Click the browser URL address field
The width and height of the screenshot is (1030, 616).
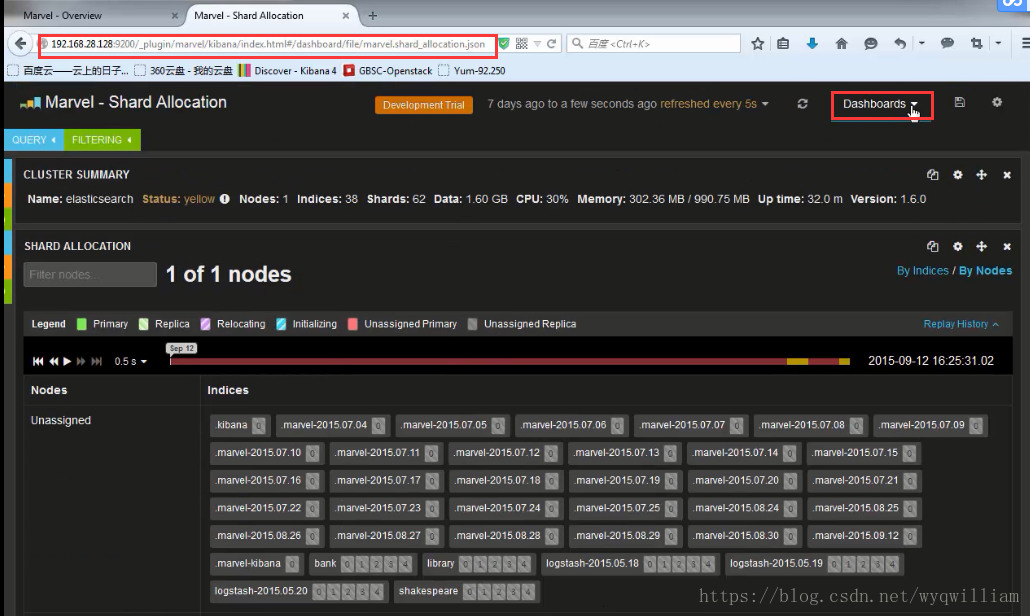[268, 44]
